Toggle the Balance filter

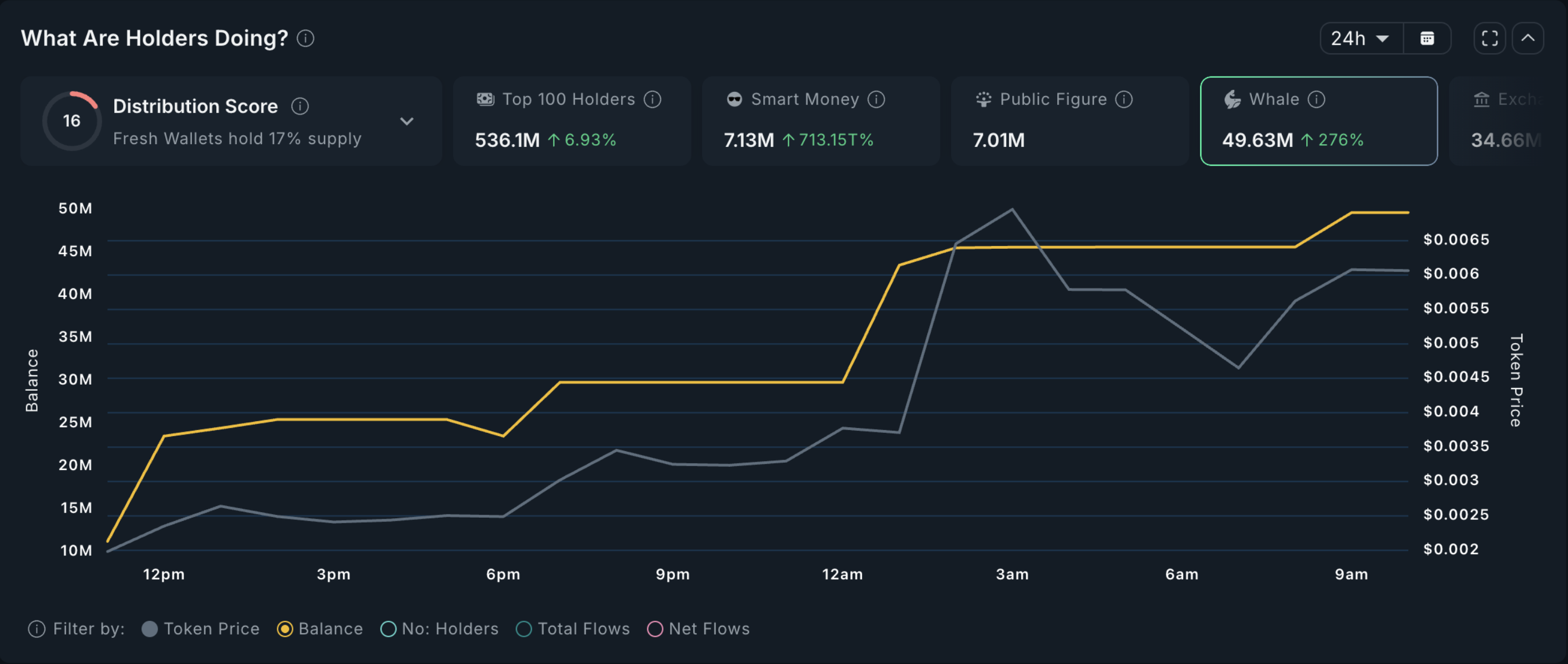(x=319, y=629)
